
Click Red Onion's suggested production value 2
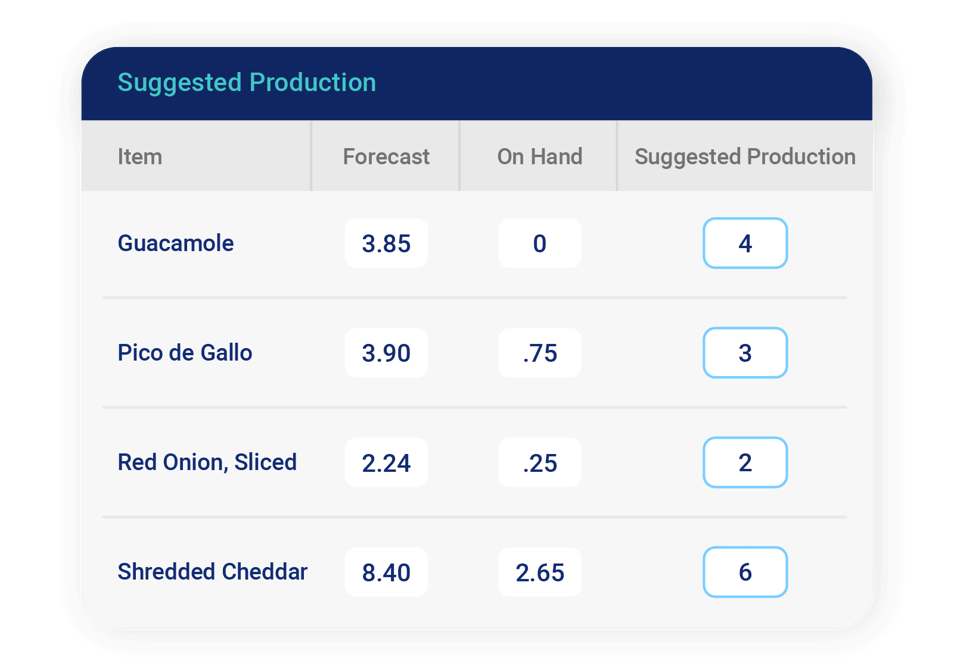tap(745, 462)
